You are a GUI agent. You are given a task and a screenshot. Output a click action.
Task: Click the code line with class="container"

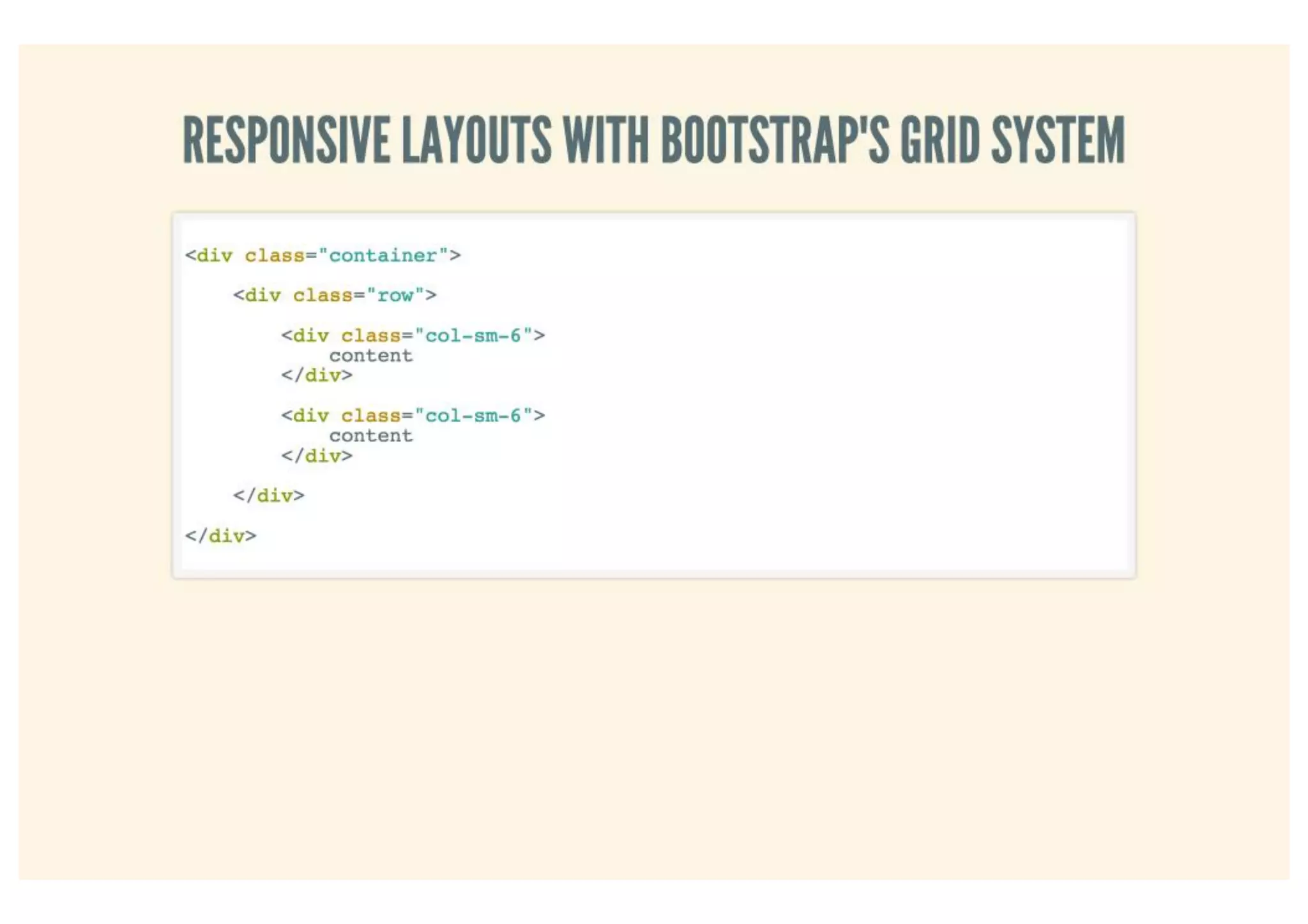point(323,255)
